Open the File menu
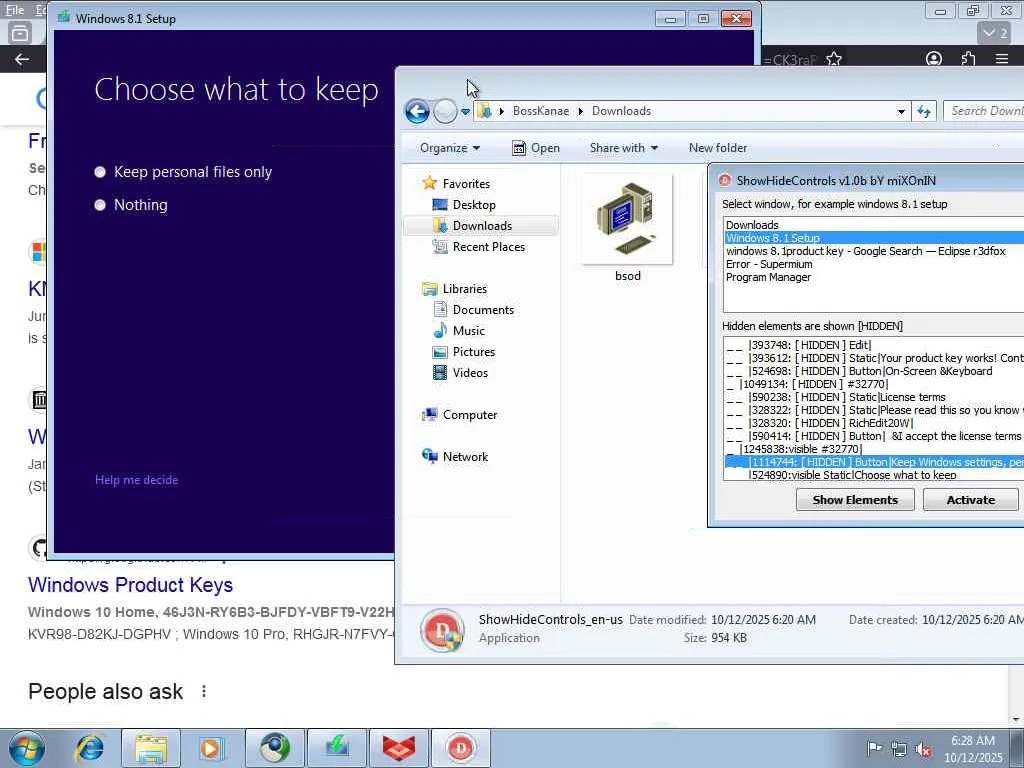Image resolution: width=1024 pixels, height=768 pixels. point(14,10)
